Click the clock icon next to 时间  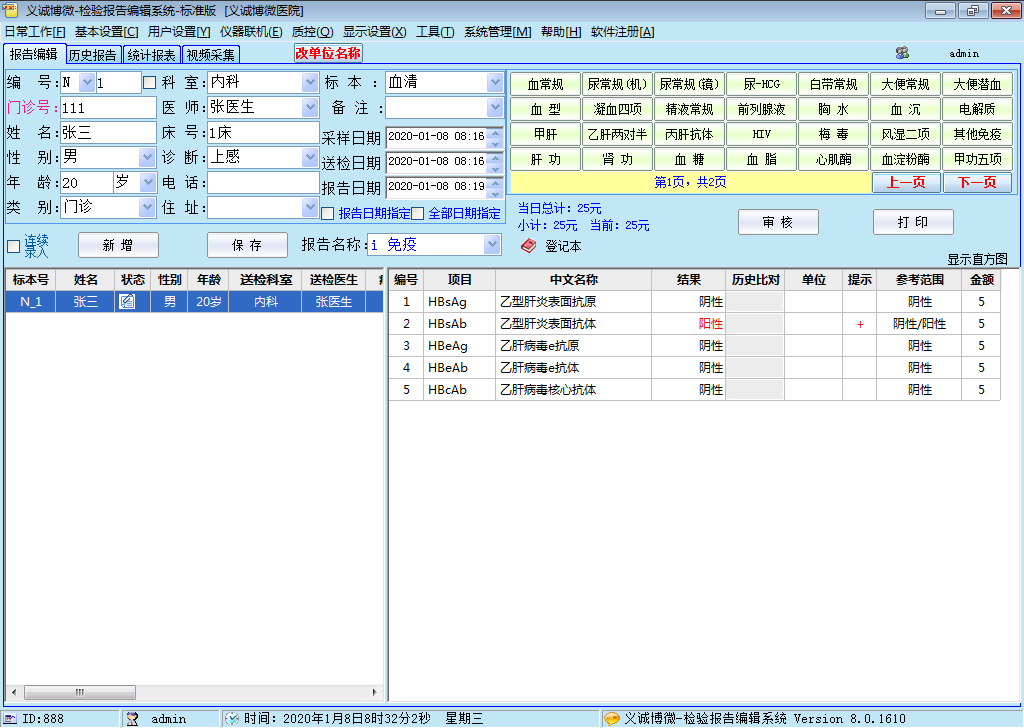[x=231, y=718]
